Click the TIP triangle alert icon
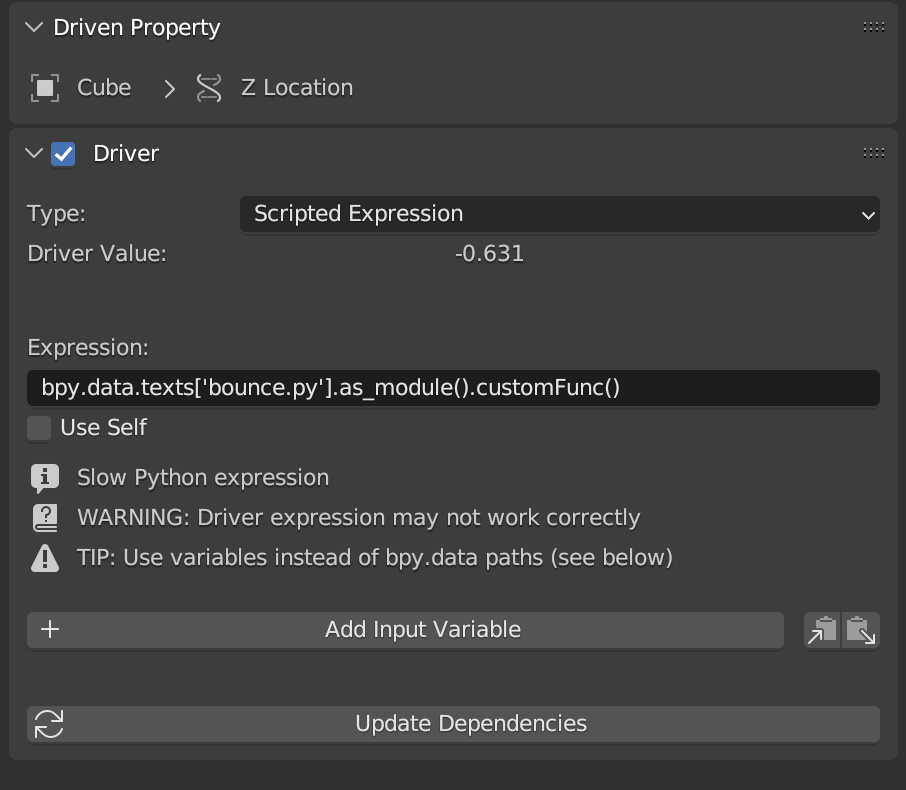This screenshot has height=790, width=906. click(x=45, y=558)
